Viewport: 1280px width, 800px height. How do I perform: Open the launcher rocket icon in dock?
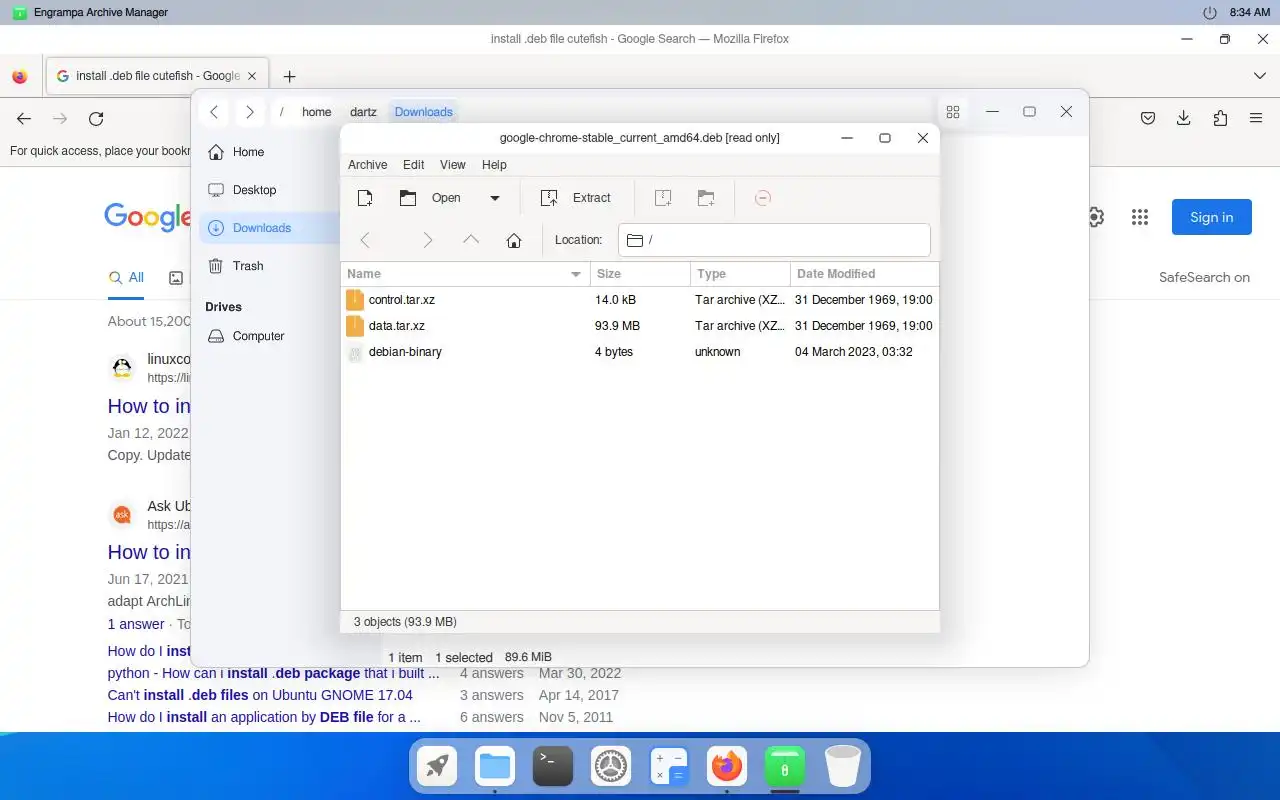pyautogui.click(x=437, y=767)
